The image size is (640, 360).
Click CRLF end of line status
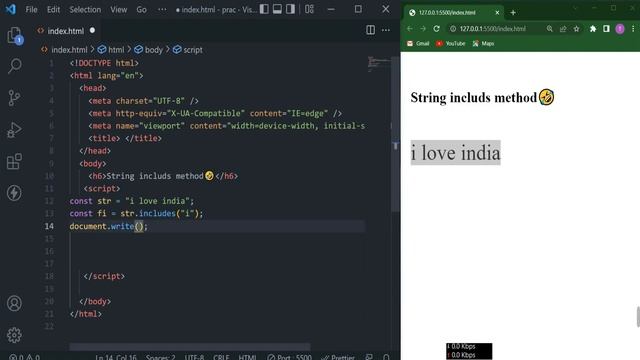point(221,357)
